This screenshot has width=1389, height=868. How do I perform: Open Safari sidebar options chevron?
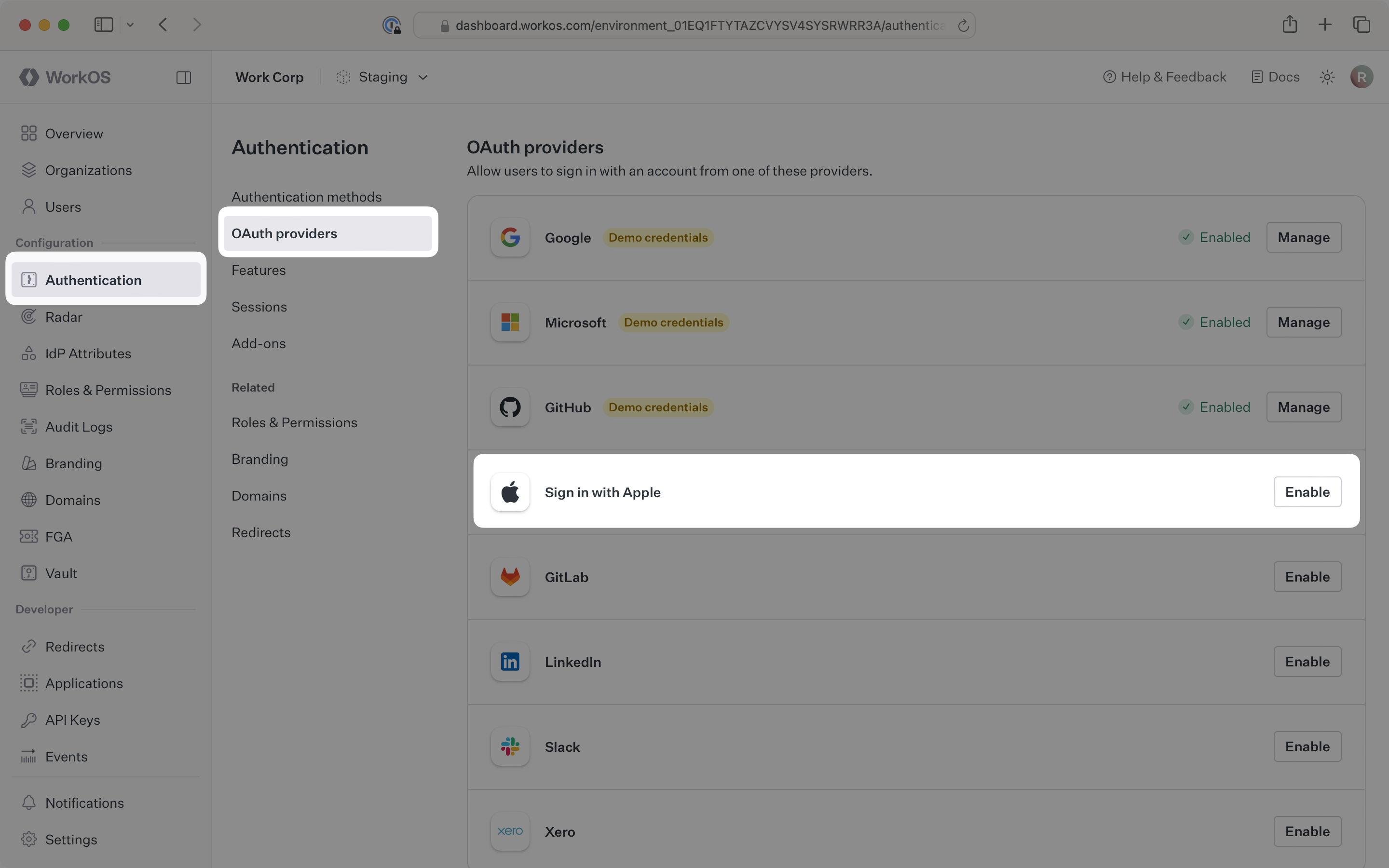130,25
